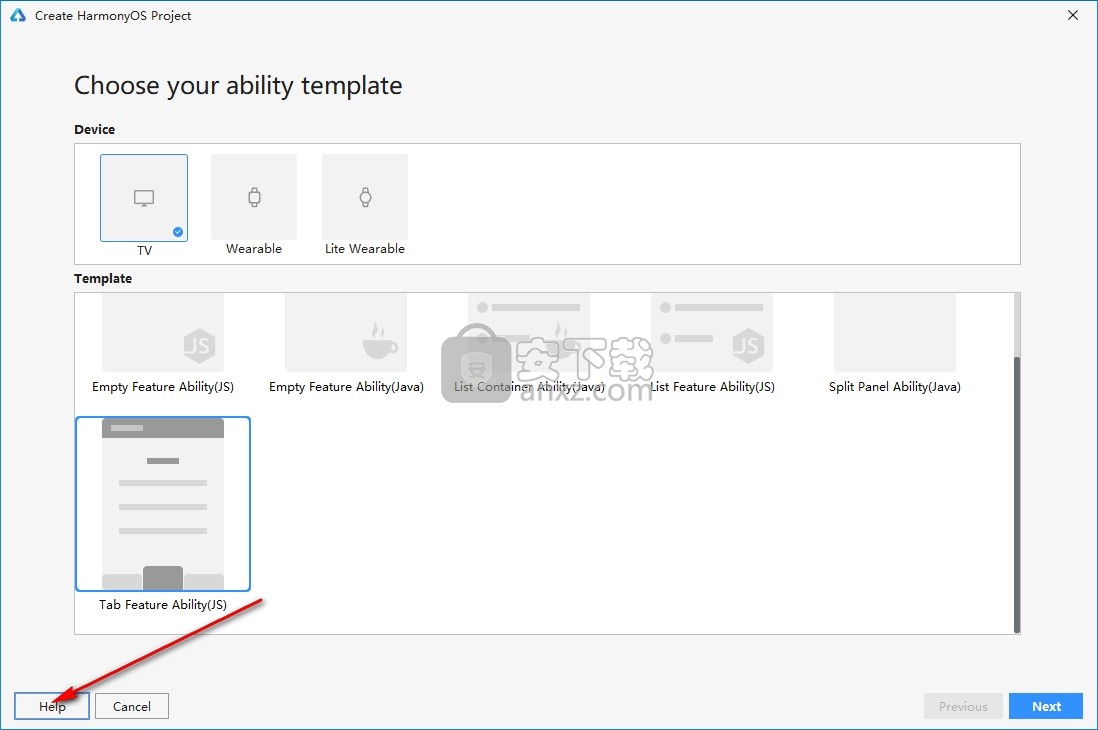Click the template list vertical scrollbar

click(x=1017, y=494)
